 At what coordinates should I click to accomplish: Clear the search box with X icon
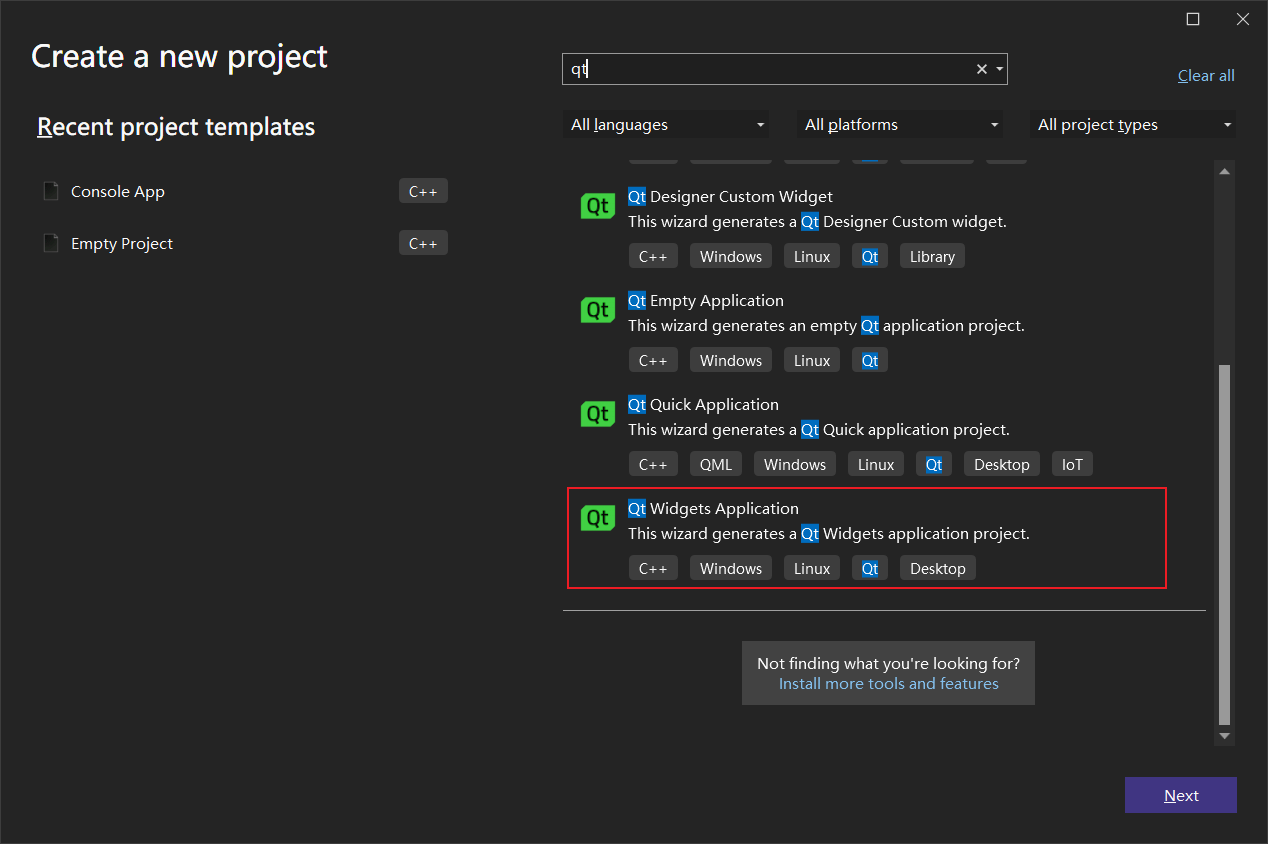[982, 69]
